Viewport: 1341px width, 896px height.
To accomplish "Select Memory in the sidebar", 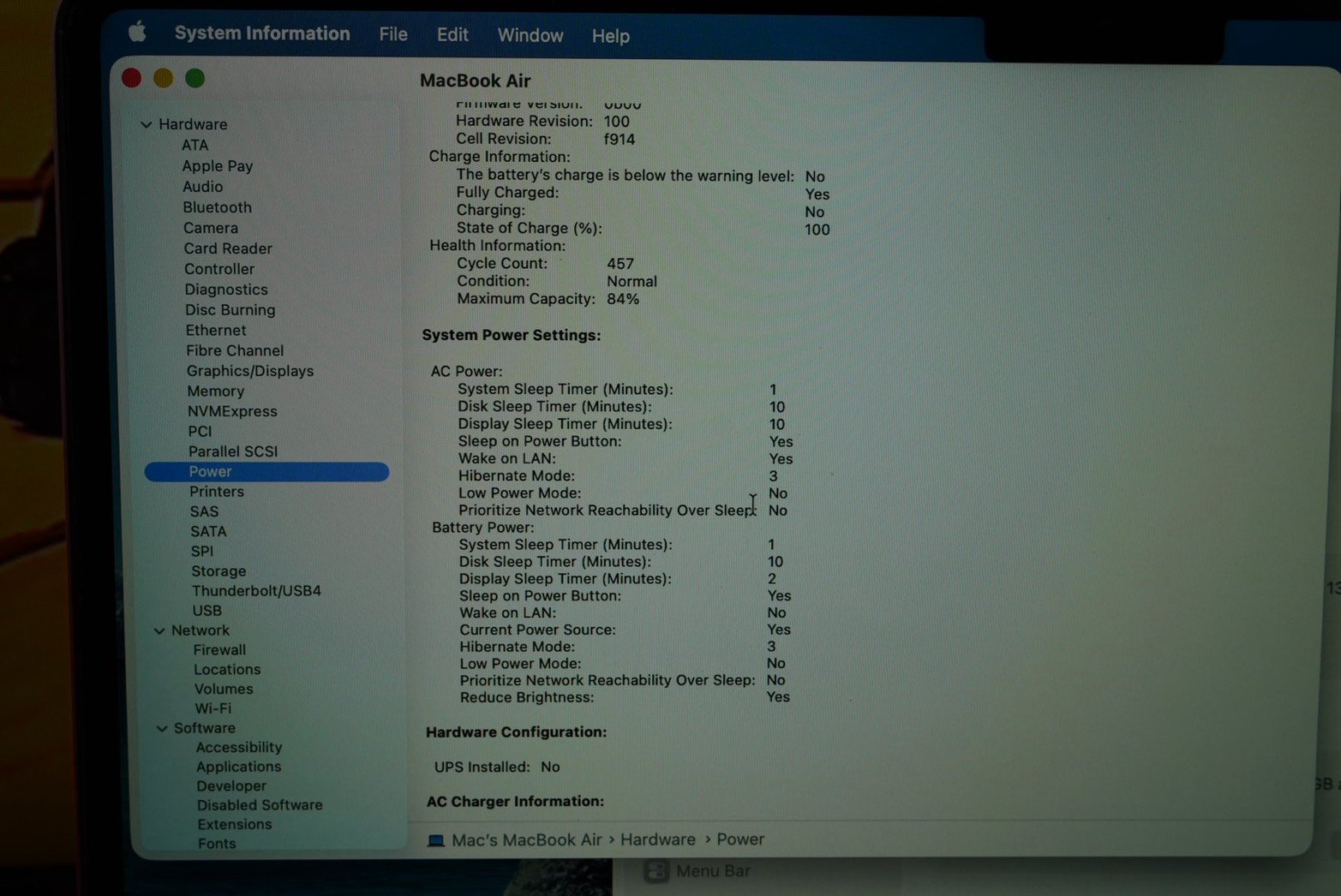I will point(216,391).
